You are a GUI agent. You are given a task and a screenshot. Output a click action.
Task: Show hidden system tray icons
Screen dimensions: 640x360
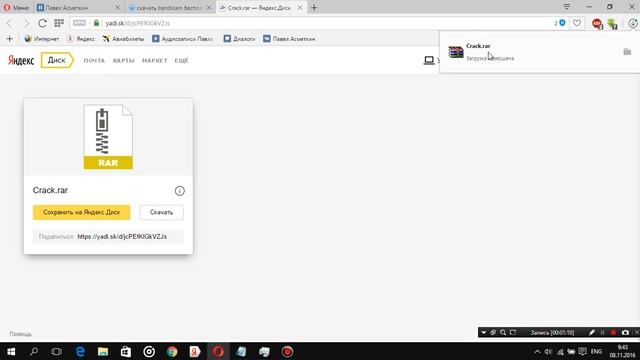tap(537, 351)
